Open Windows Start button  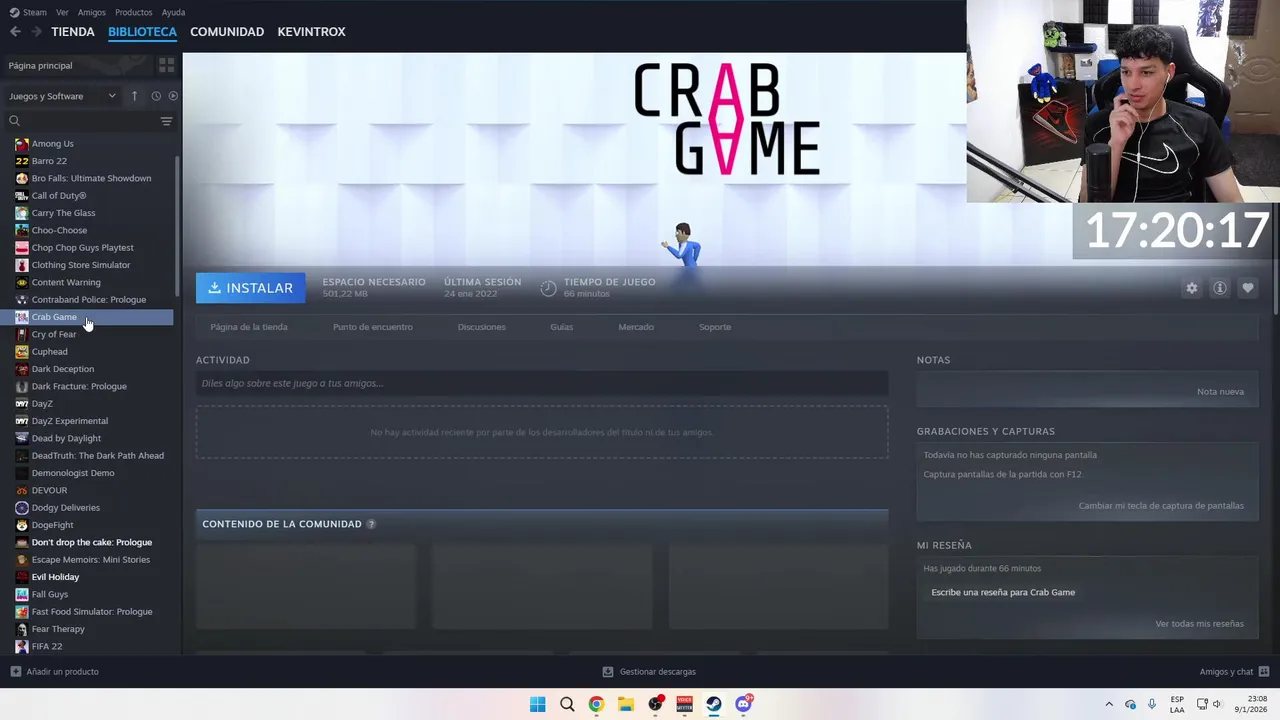537,704
